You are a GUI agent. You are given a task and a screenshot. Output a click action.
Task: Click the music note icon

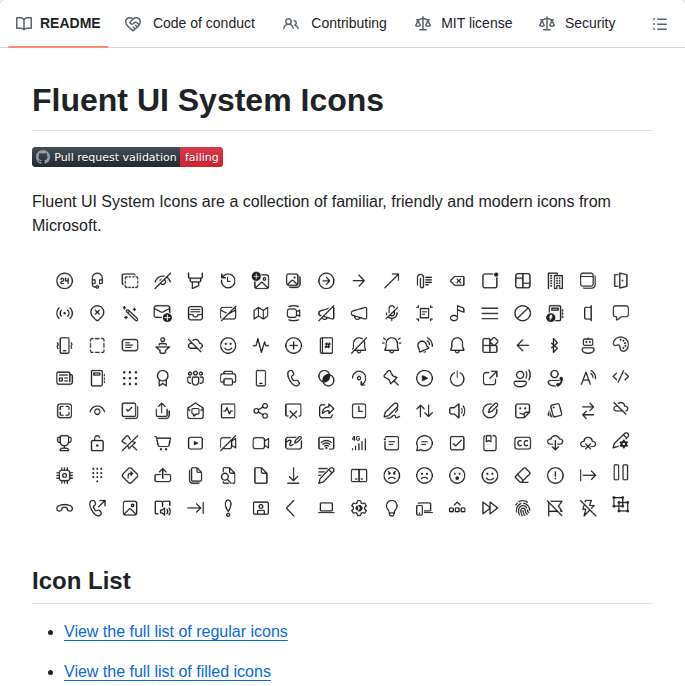[457, 313]
